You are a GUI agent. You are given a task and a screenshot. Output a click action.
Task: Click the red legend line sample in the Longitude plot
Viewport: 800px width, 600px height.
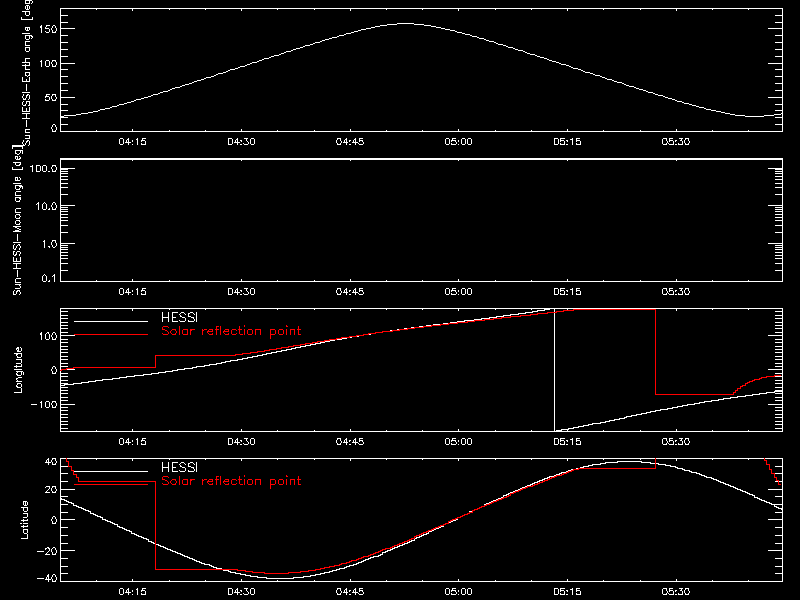click(x=111, y=335)
